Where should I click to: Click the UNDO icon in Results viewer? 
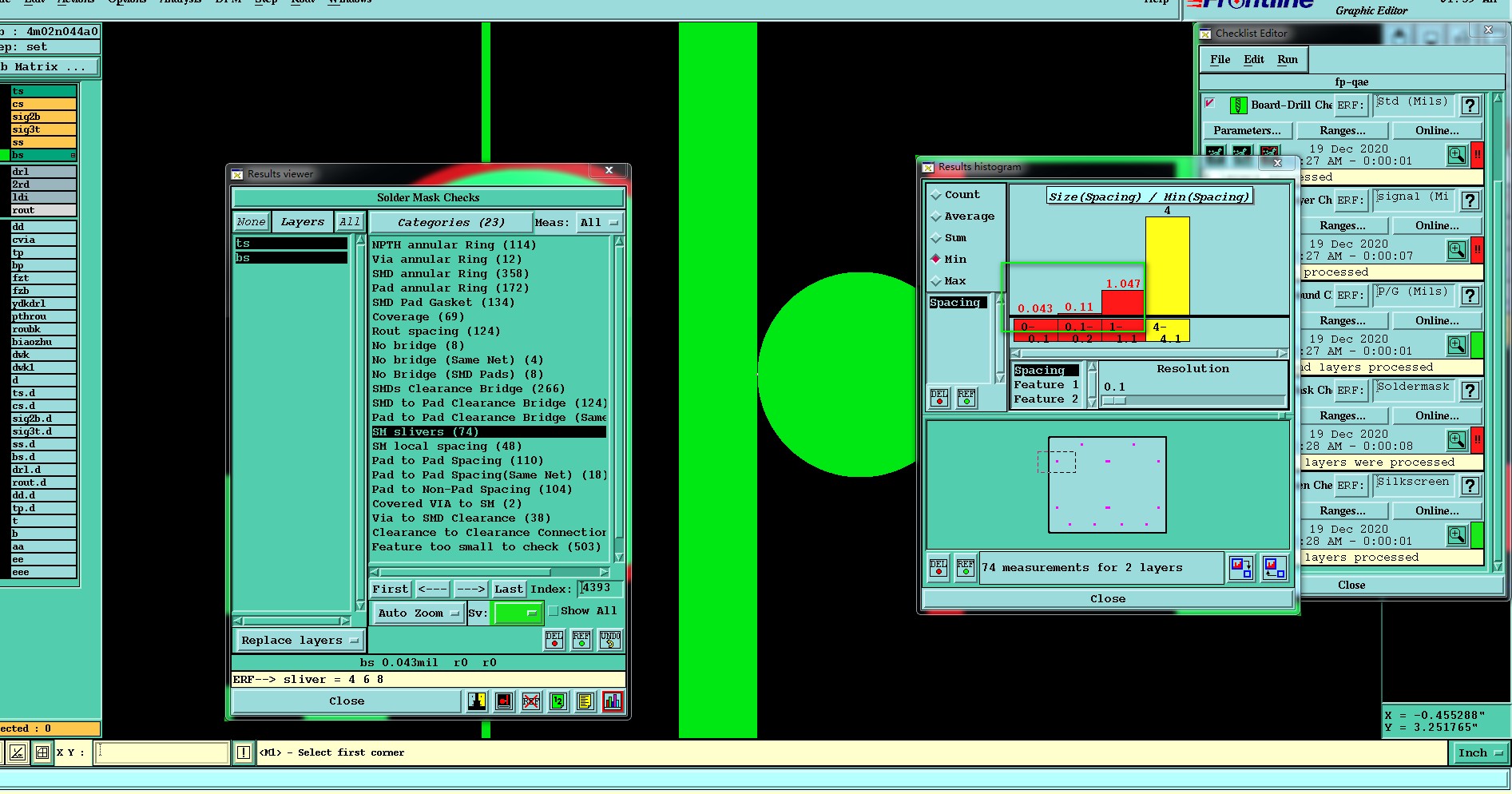[x=610, y=639]
